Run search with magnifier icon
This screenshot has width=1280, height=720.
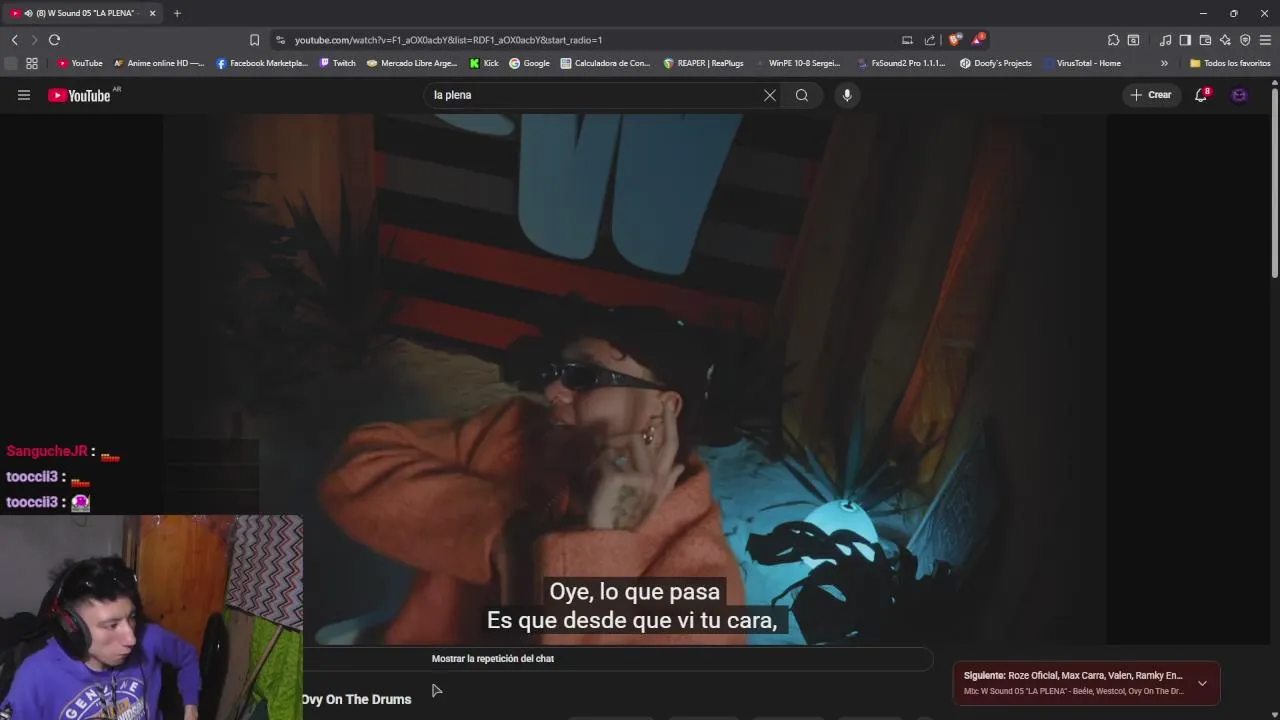point(802,95)
